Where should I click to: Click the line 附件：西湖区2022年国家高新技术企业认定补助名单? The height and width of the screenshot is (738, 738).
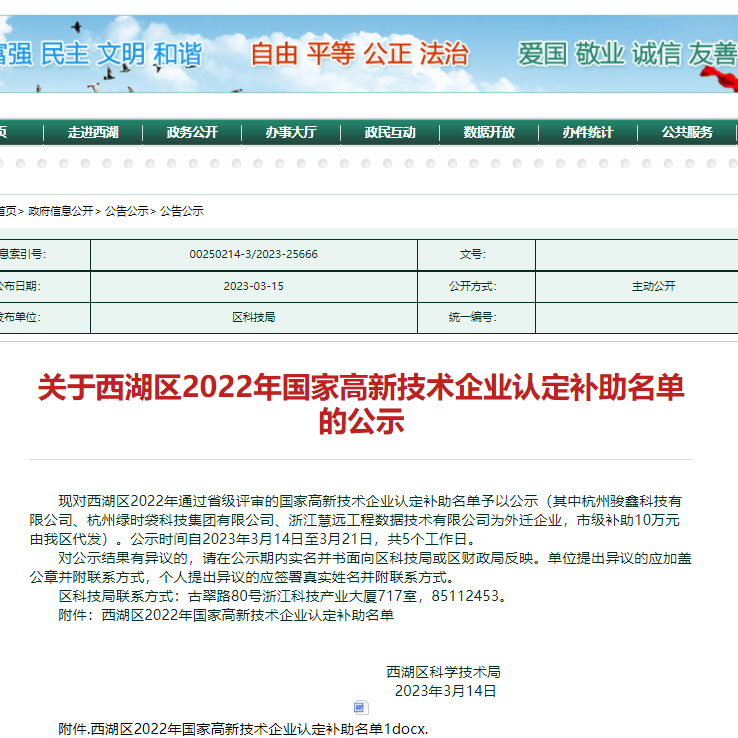226,615
